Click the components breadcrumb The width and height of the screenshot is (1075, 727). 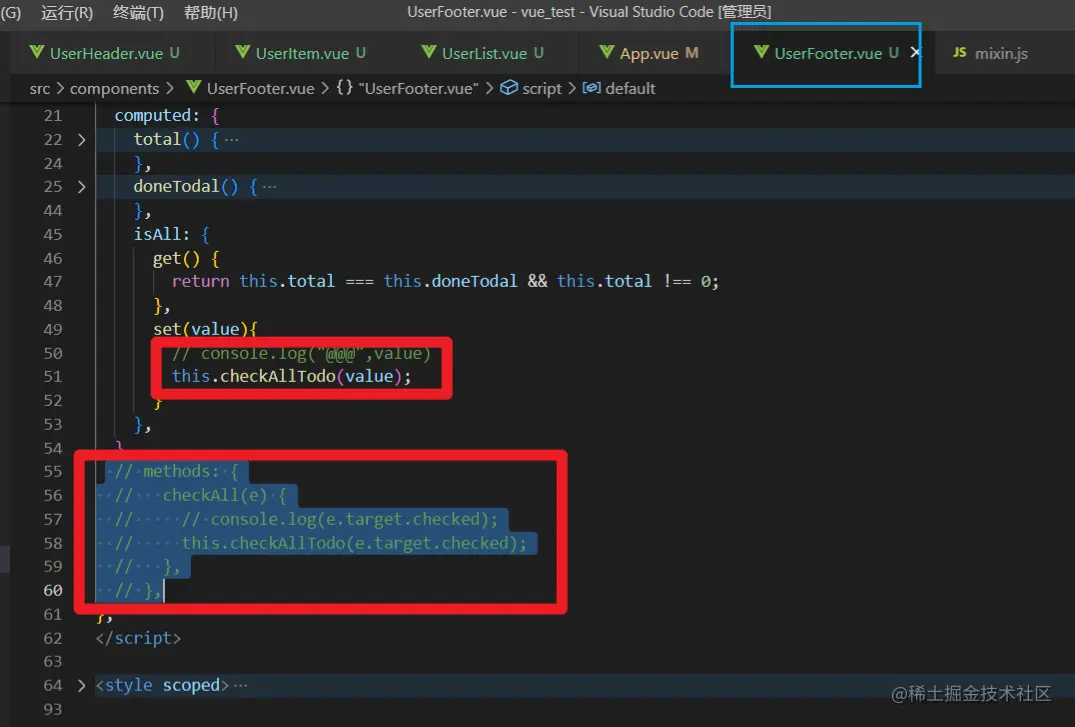[114, 88]
